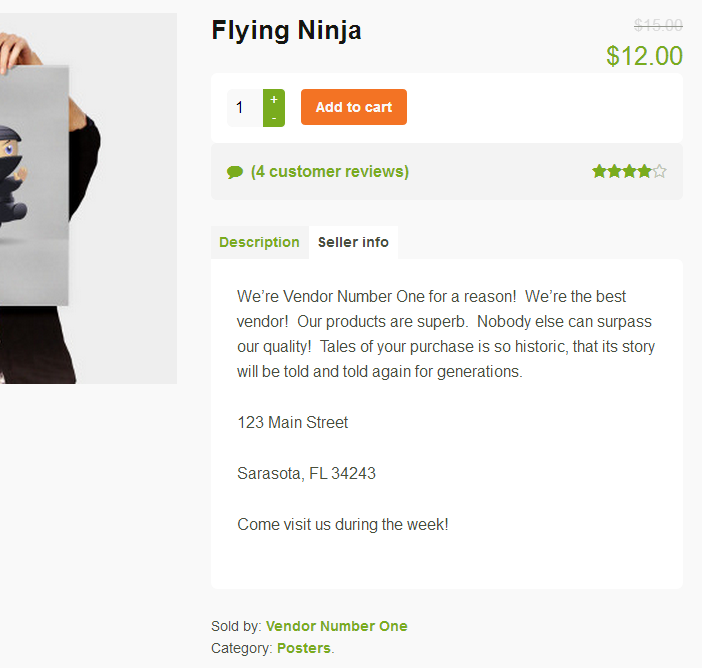This screenshot has width=702, height=668.
Task: Decrease quantity with the minus button
Action: click(x=274, y=118)
